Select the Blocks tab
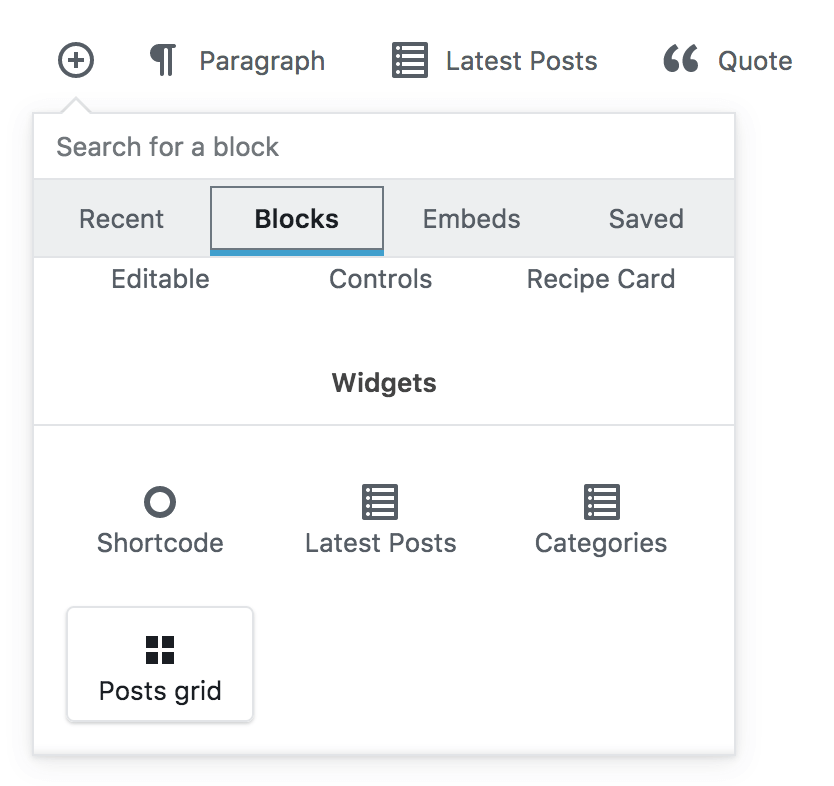834x786 pixels. [x=297, y=219]
